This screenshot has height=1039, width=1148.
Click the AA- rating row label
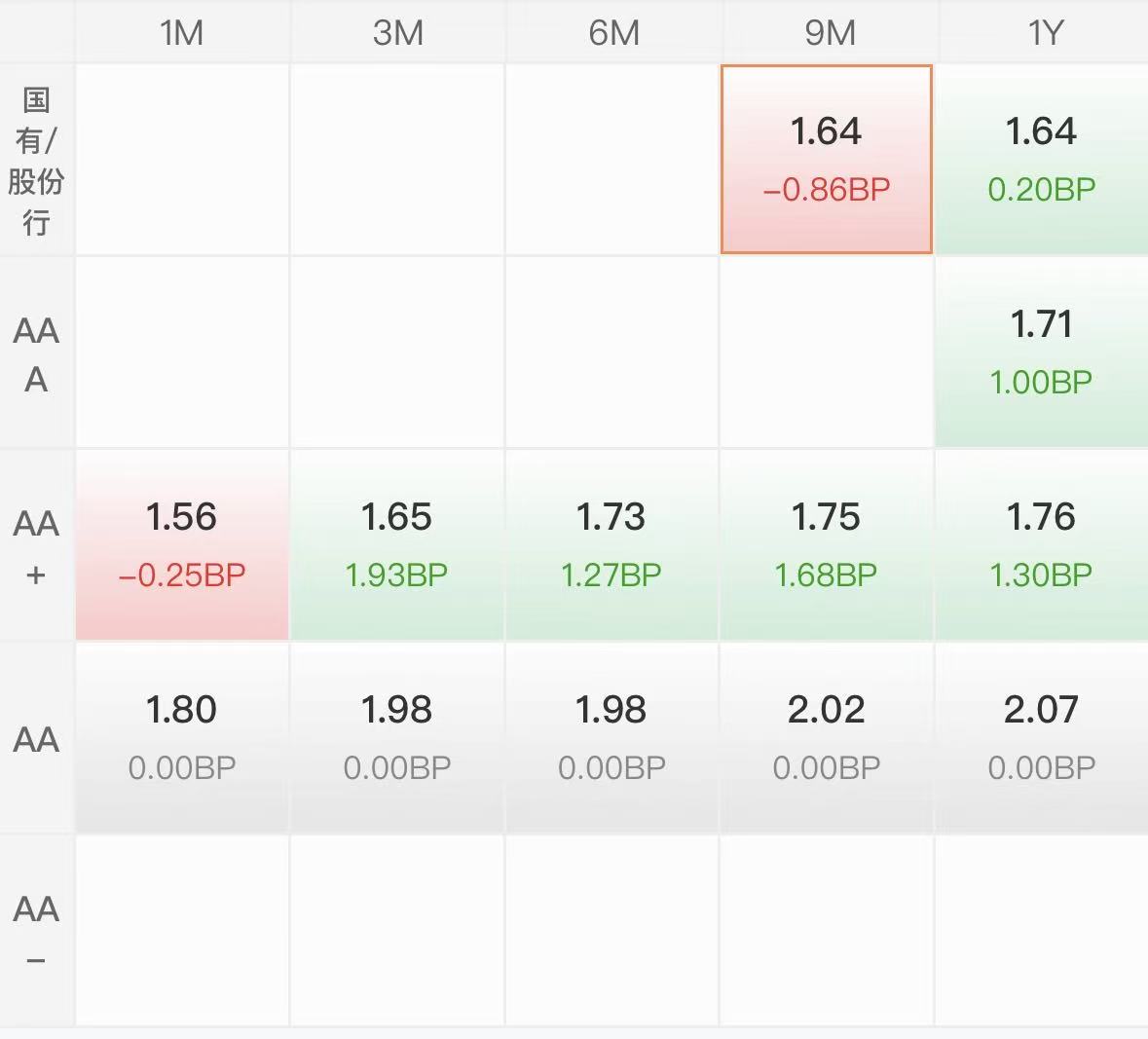pos(36,932)
